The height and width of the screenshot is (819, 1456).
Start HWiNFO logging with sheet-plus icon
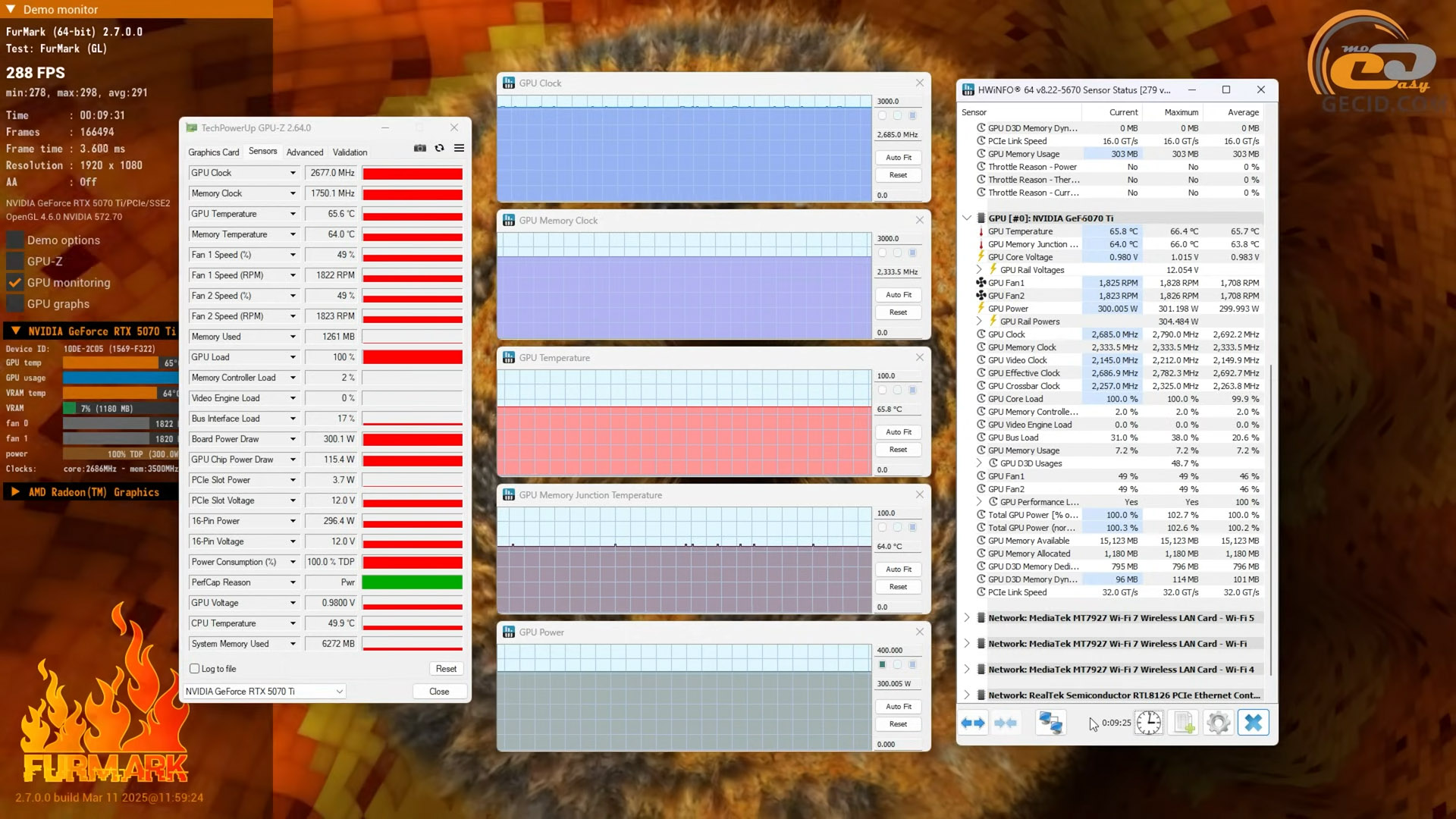pyautogui.click(x=1184, y=723)
